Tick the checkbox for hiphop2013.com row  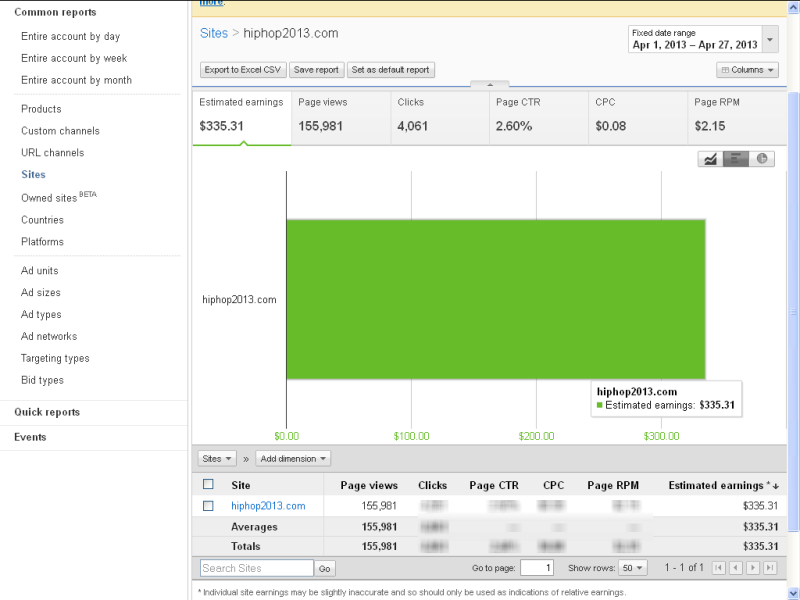pos(208,506)
